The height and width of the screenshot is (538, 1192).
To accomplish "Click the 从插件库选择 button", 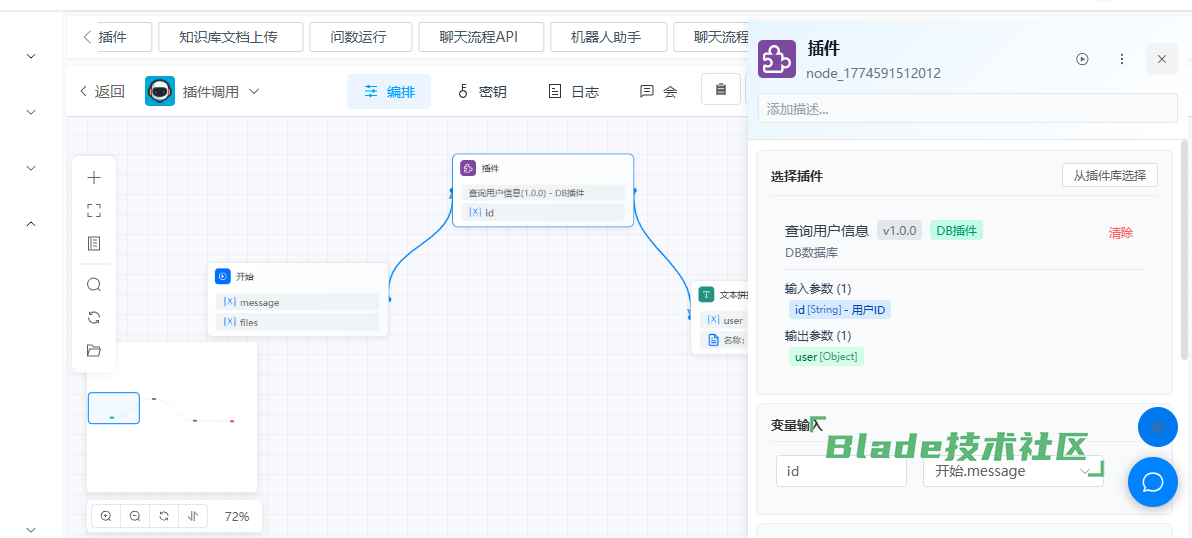I will tap(1109, 175).
